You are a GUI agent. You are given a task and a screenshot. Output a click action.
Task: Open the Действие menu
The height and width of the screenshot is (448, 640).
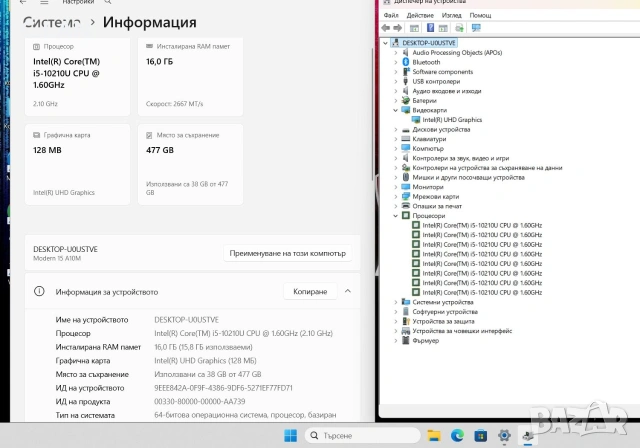[x=420, y=16]
